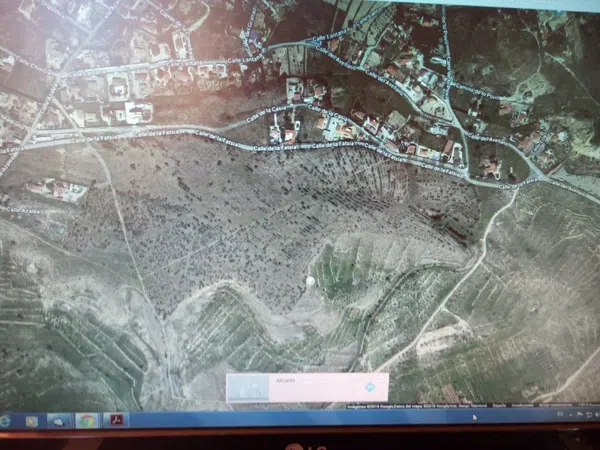Click the taskbar icon left of Chrome
The height and width of the screenshot is (450, 600).
coord(58,421)
